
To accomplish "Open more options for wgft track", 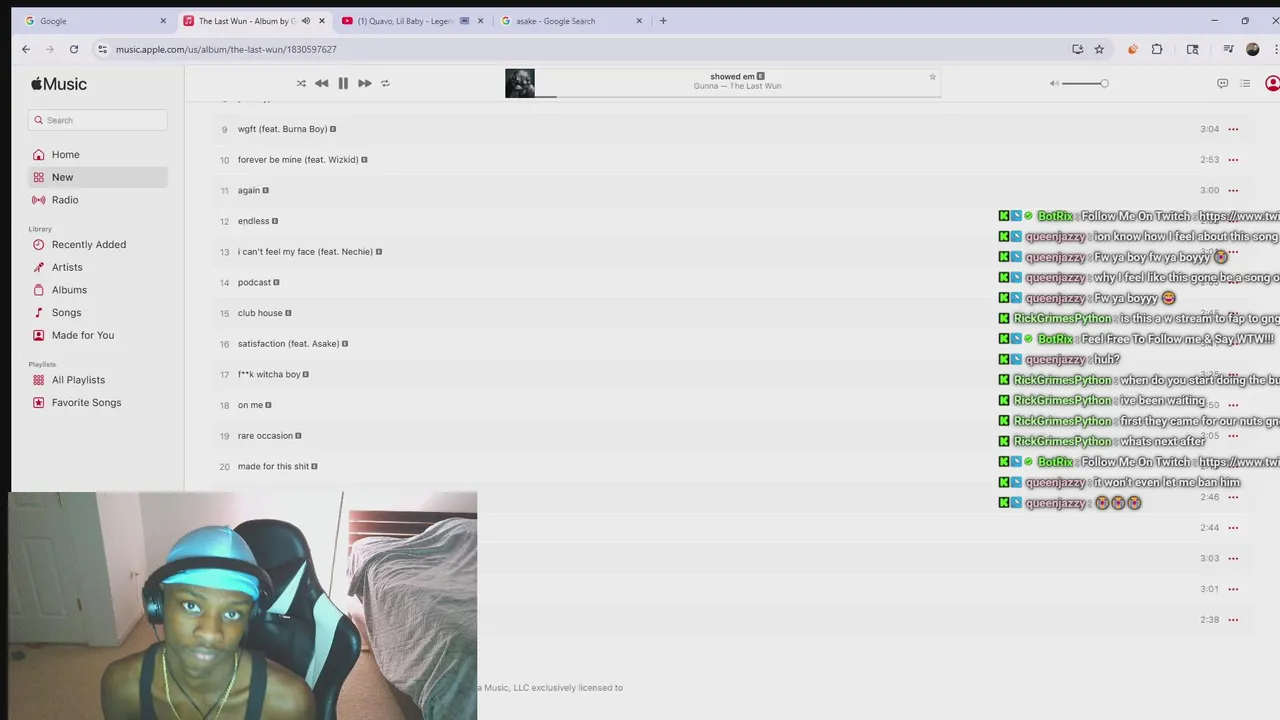I will [1233, 129].
